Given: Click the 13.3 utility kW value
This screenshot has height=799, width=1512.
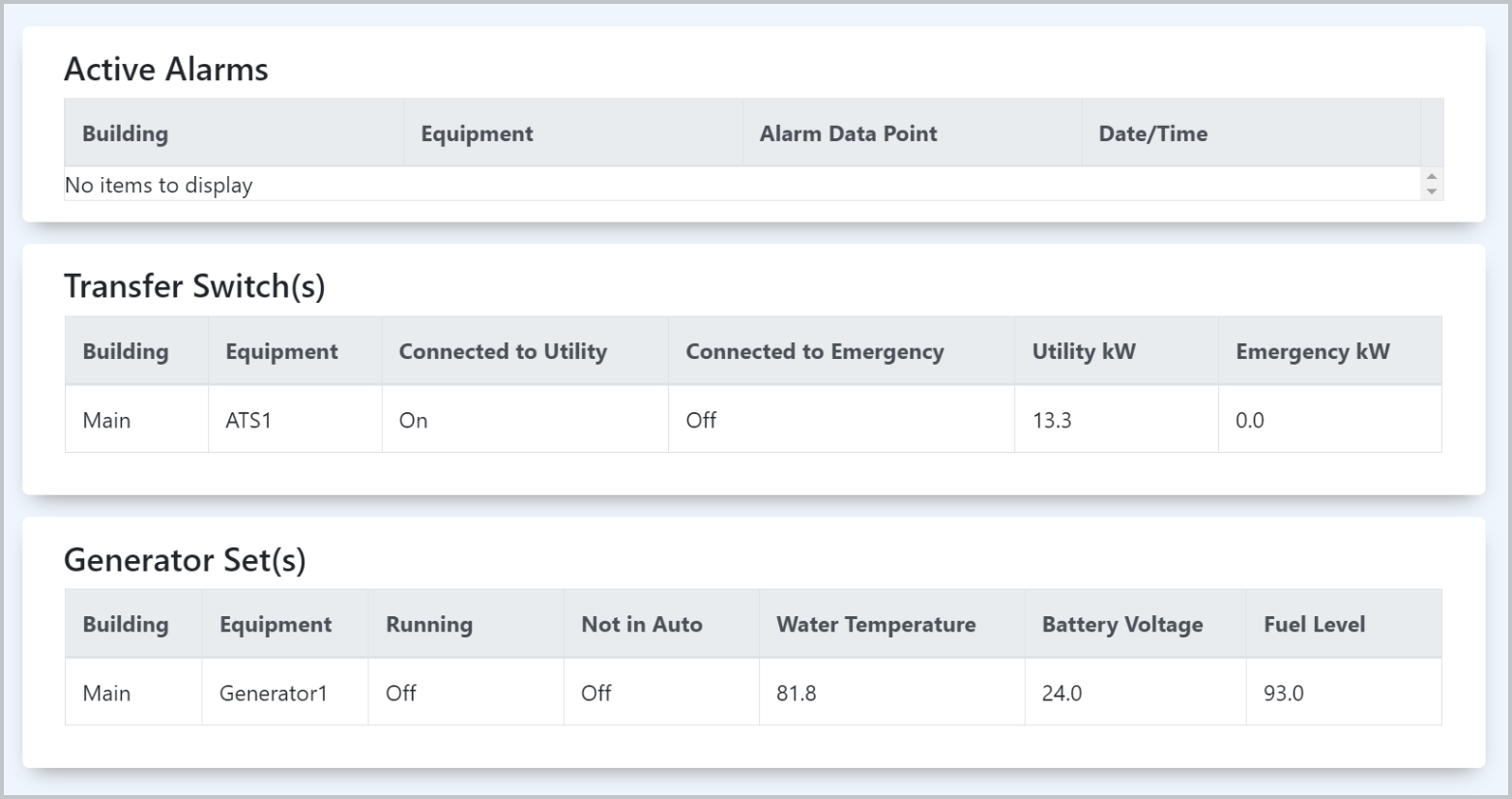Looking at the screenshot, I should [x=1052, y=420].
